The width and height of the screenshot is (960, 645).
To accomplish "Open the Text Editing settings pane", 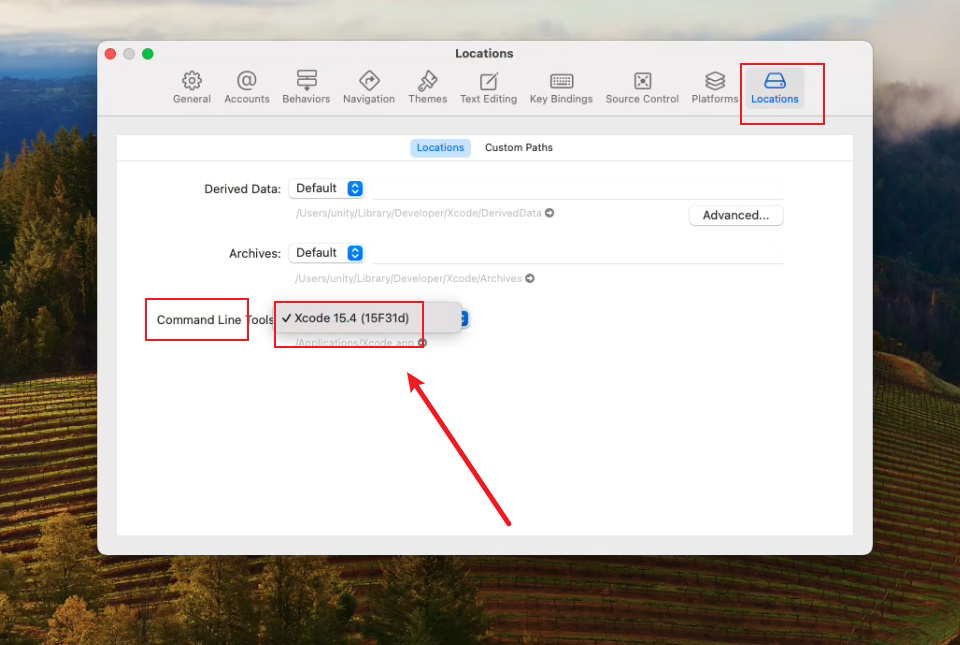I will [489, 88].
